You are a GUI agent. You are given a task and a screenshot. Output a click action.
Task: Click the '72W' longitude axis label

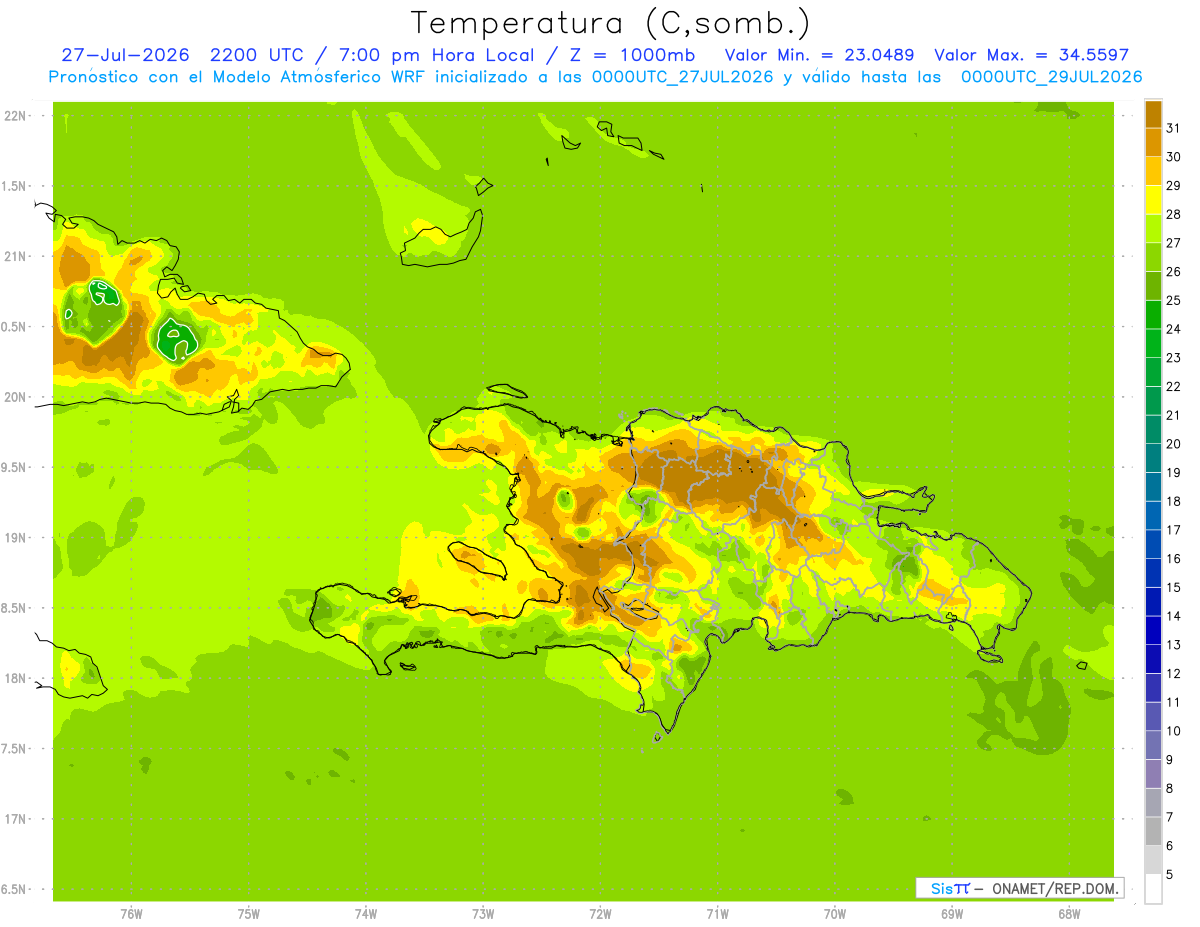[x=600, y=914]
